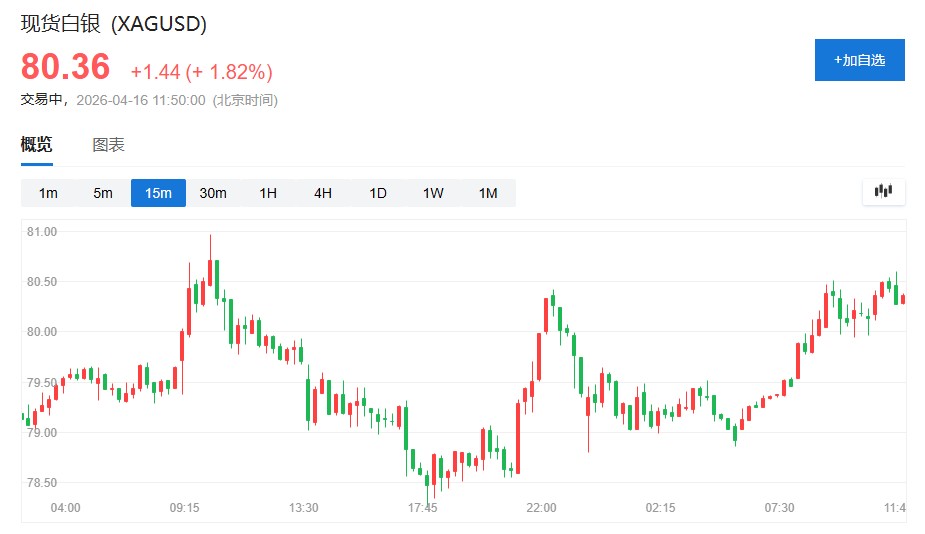Add XAGUSD to watchlist with +加自选

point(859,60)
